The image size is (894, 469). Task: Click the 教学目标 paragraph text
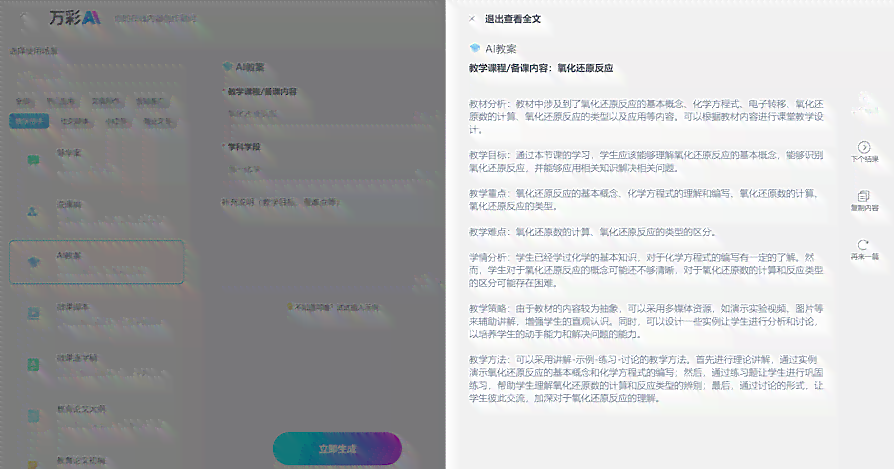(x=646, y=161)
